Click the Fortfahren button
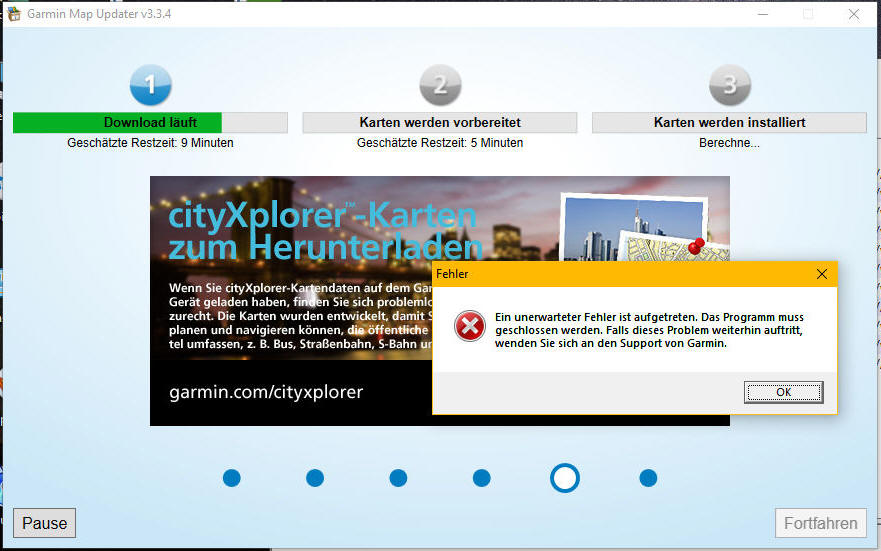The width and height of the screenshot is (881, 551). pyautogui.click(x=820, y=523)
